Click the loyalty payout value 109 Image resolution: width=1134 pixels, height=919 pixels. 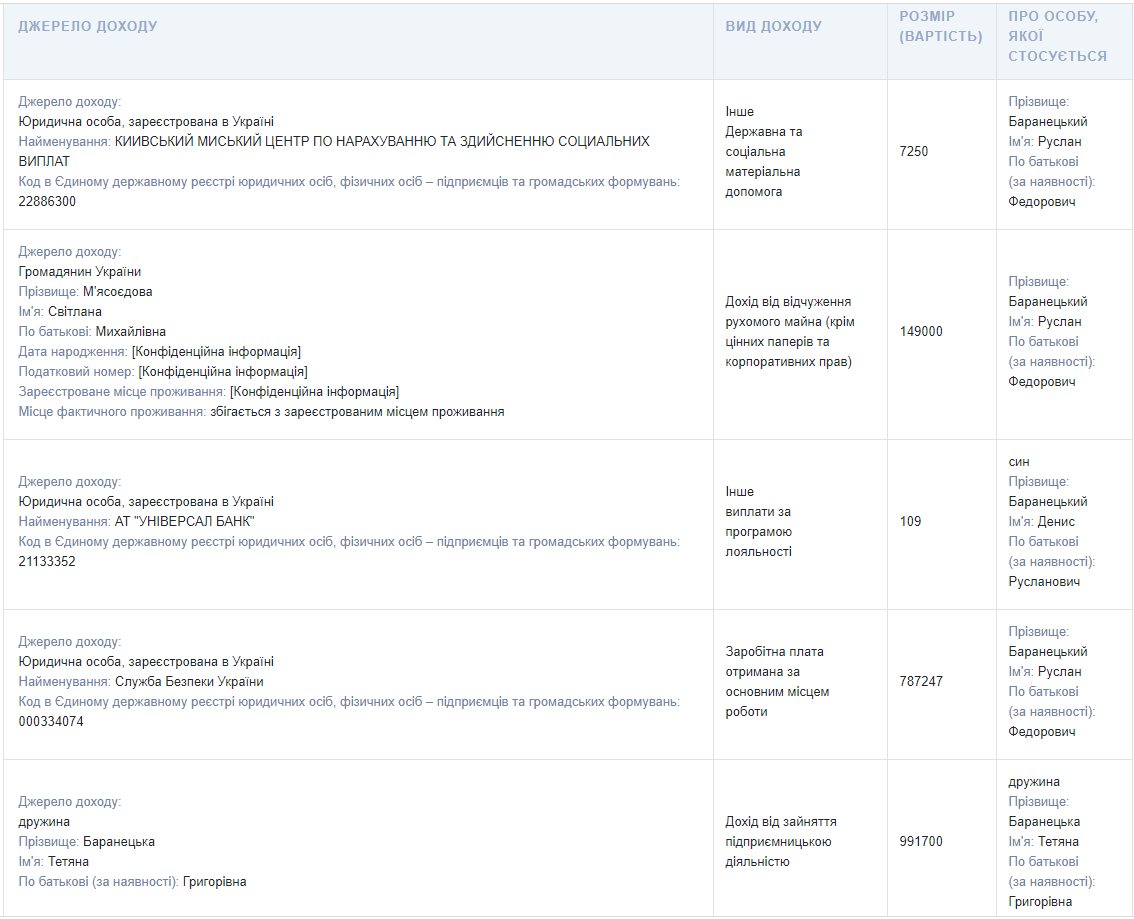[910, 522]
